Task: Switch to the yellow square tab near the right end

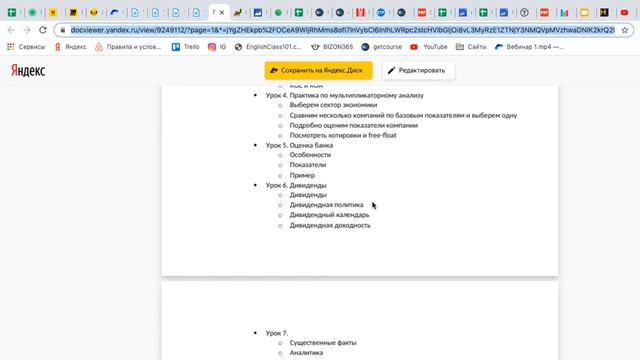Action: pos(584,13)
